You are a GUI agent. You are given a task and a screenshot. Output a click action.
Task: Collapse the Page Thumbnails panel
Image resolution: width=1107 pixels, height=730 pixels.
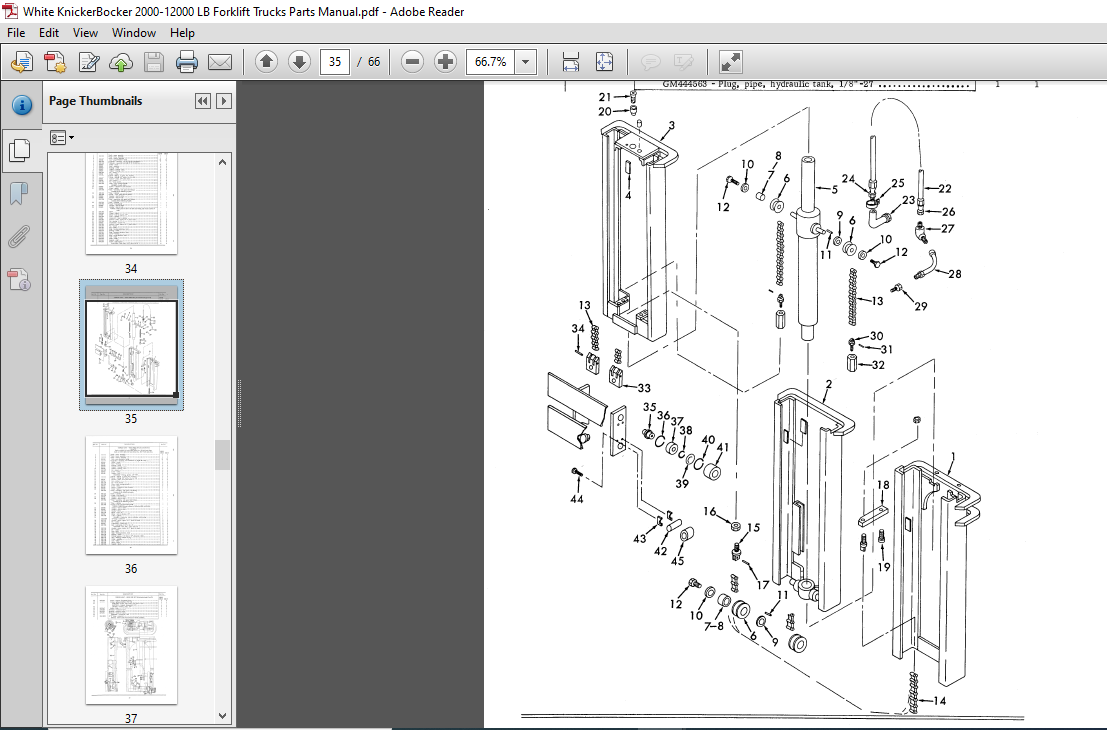(203, 101)
